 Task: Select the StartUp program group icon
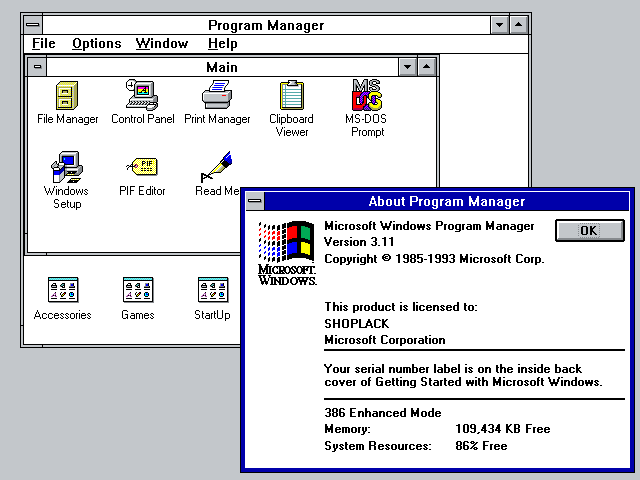213,290
